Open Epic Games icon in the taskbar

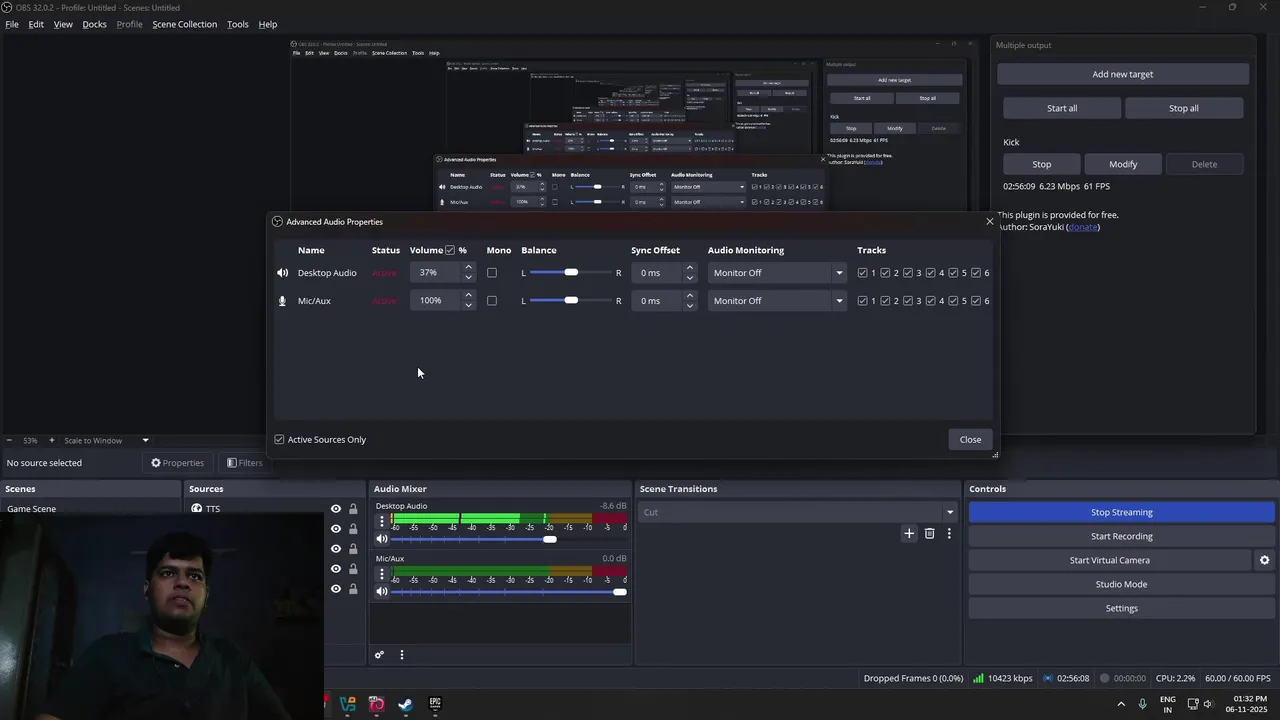[x=435, y=704]
